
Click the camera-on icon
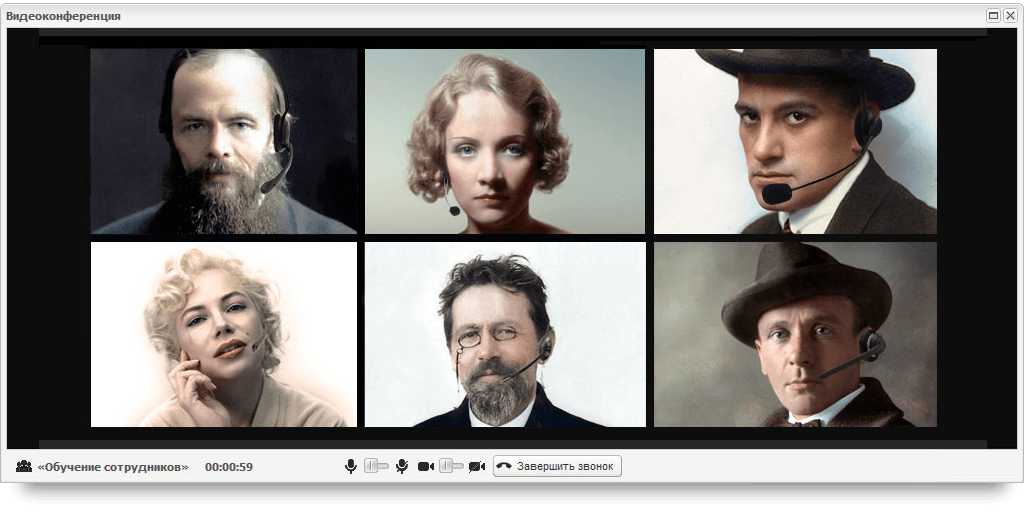pos(426,467)
